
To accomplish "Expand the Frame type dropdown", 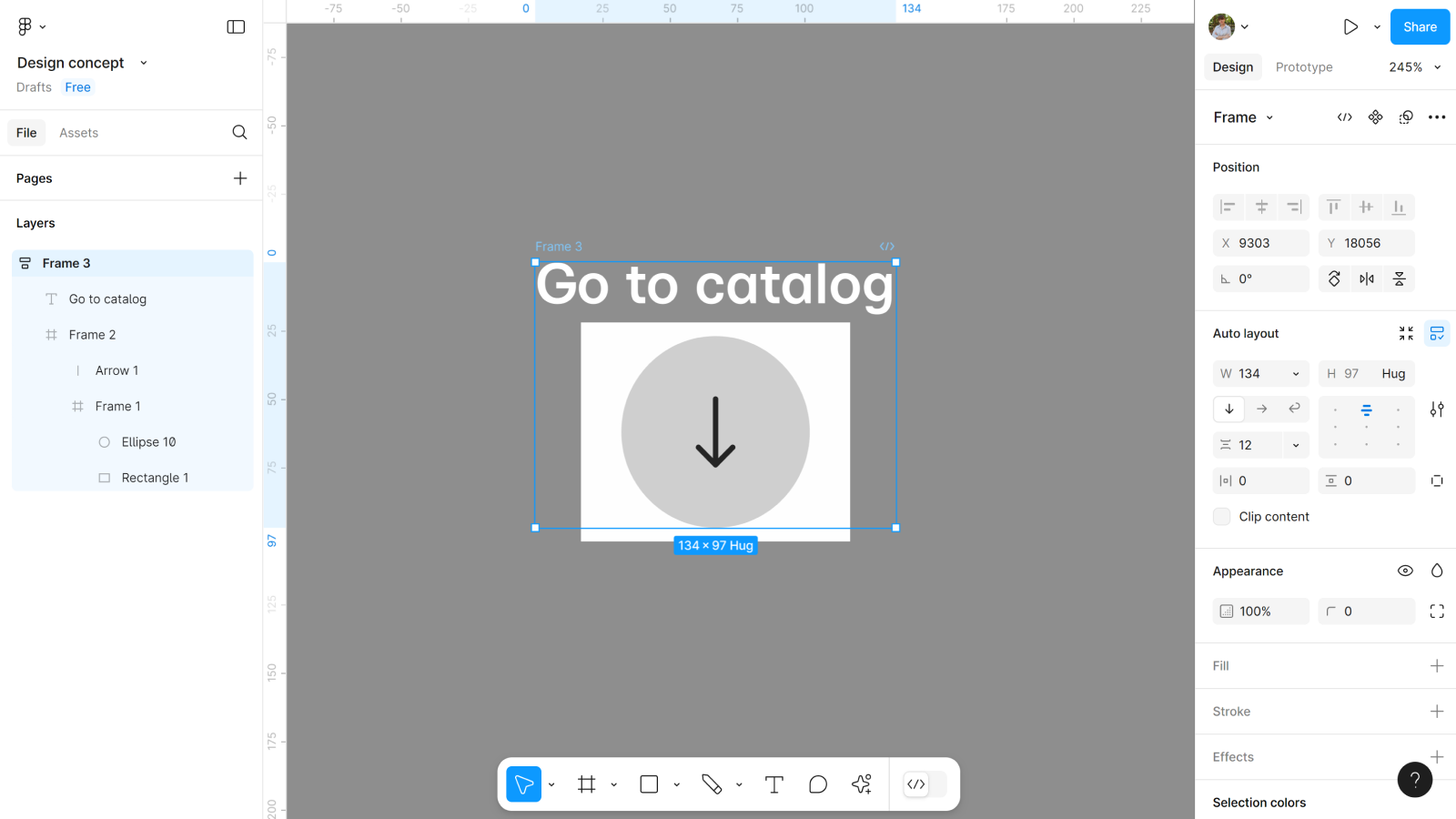I will tap(1243, 117).
